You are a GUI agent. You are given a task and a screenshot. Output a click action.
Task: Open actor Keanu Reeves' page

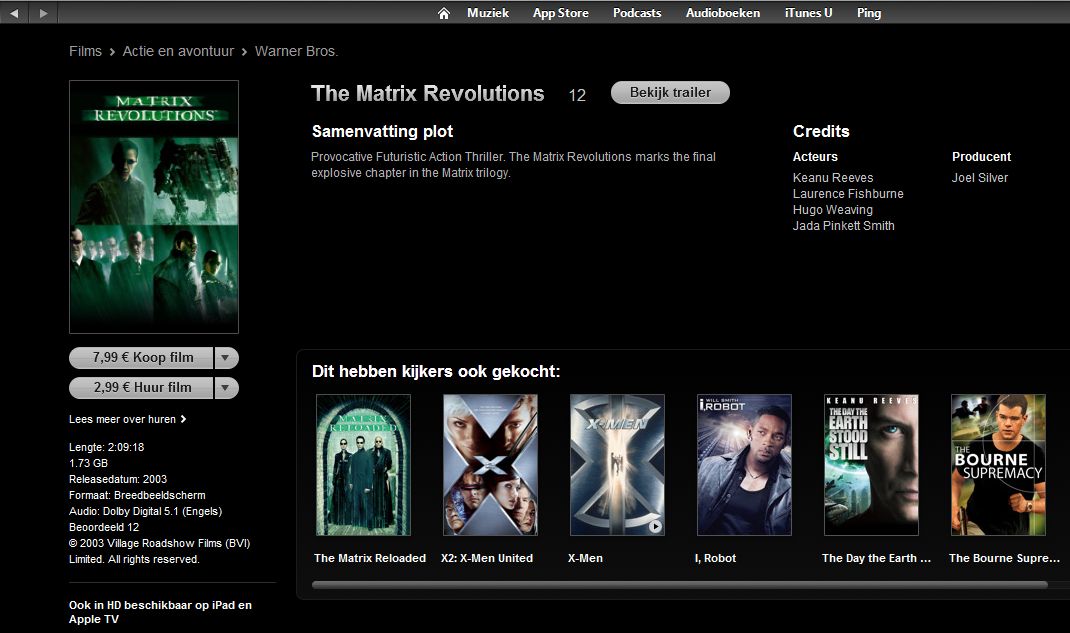[833, 177]
